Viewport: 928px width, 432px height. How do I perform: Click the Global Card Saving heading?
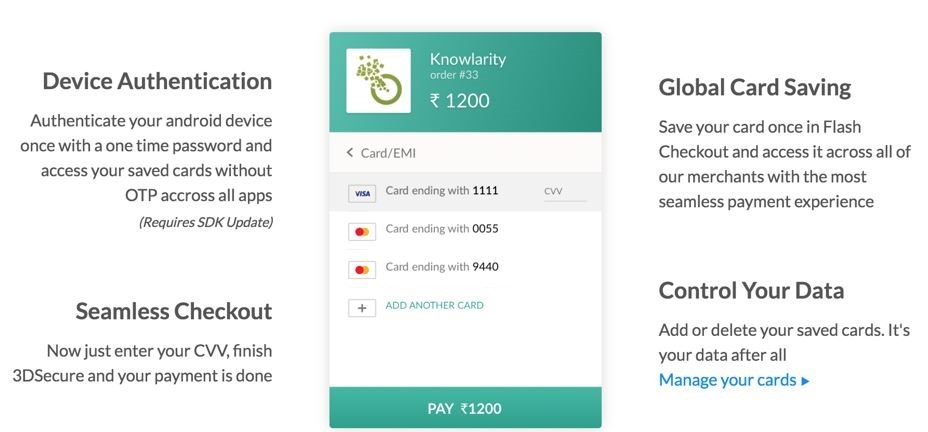tap(754, 87)
